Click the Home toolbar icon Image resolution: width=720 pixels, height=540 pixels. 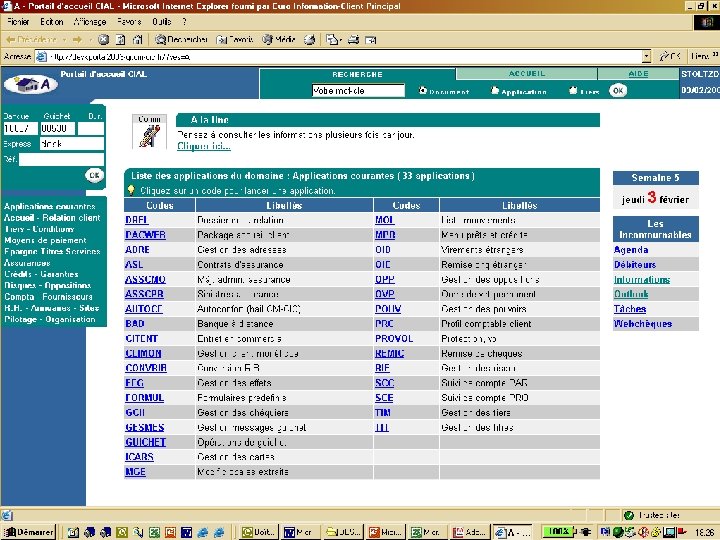click(137, 40)
